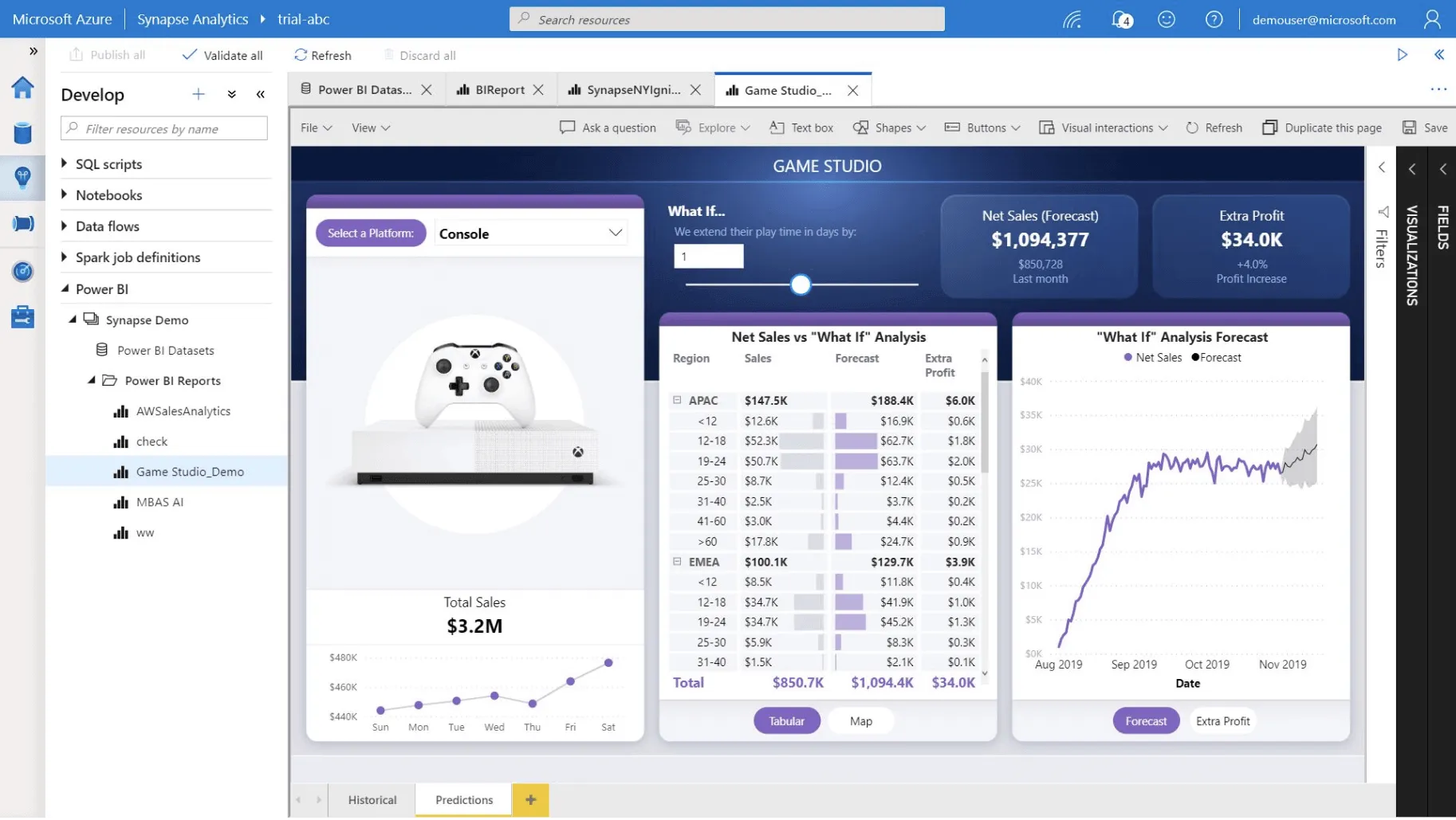Collapse the right properties pane
Image resolution: width=1456 pixels, height=820 pixels.
tap(1439, 55)
